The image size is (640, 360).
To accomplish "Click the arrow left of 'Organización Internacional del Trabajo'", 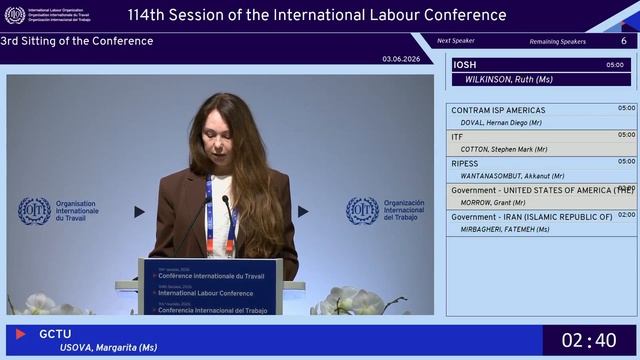I will (303, 211).
